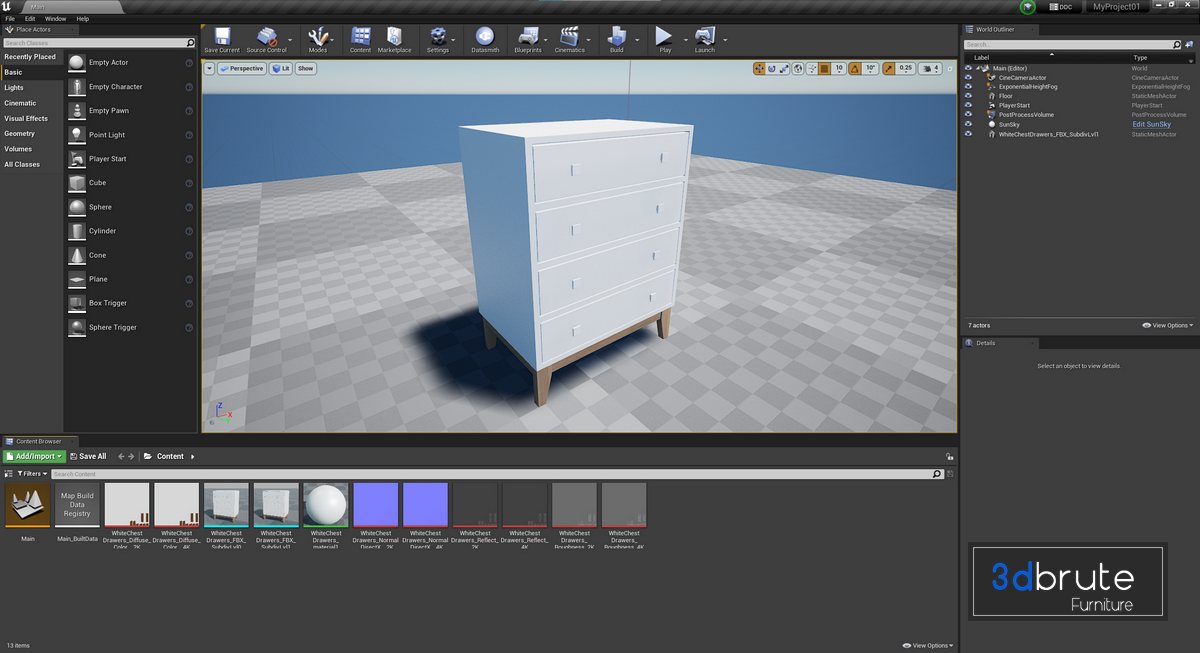Toggle visibility of CineCameraActor
This screenshot has height=653, width=1200.
(968, 77)
